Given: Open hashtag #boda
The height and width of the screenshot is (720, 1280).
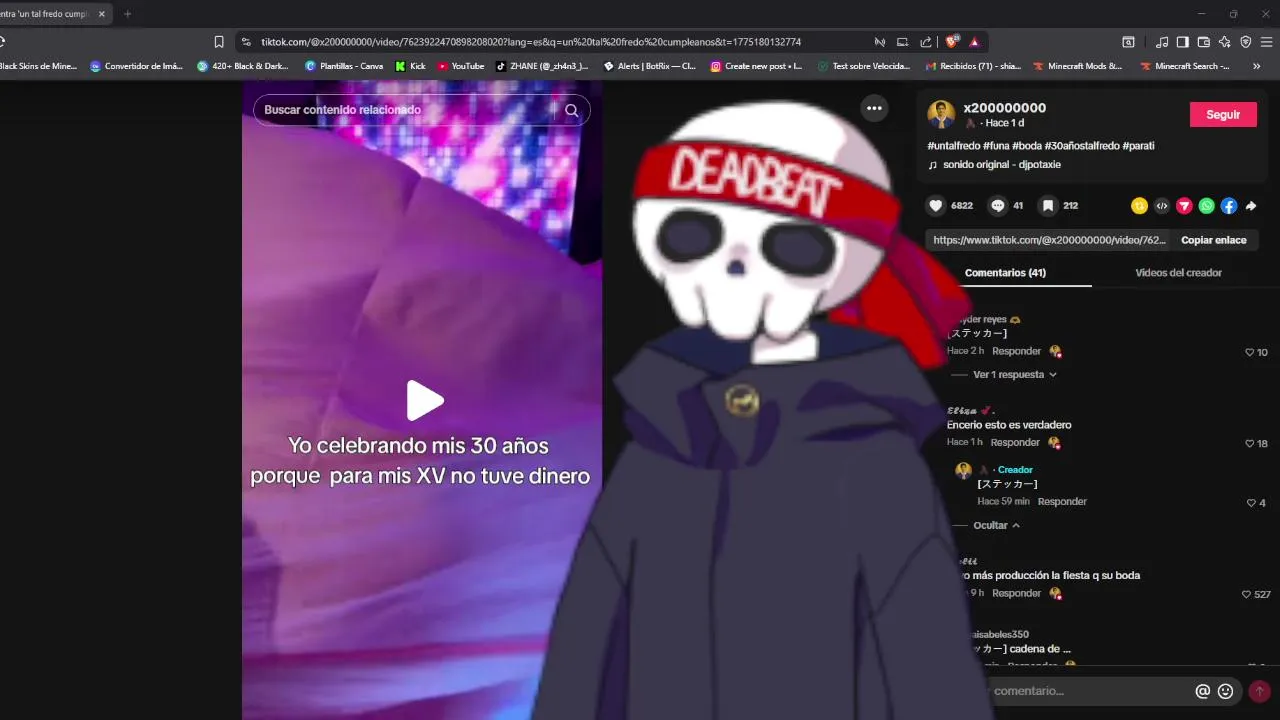Looking at the screenshot, I should coord(1029,146).
